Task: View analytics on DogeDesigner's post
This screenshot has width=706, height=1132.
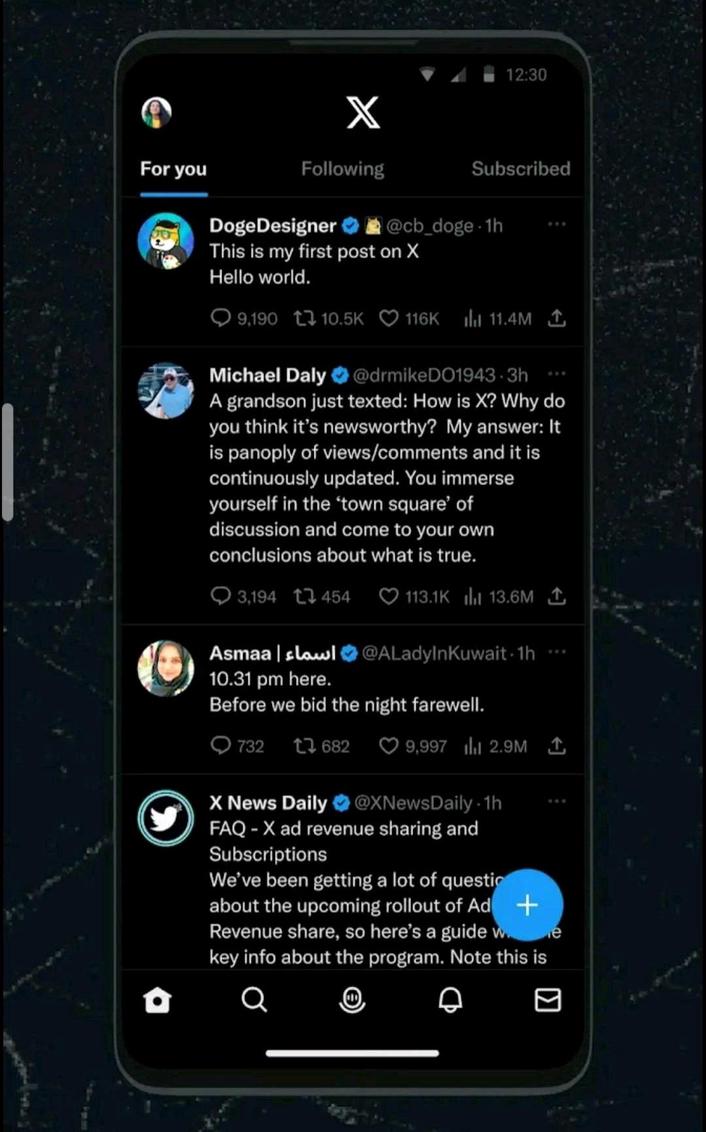Action: (x=472, y=318)
